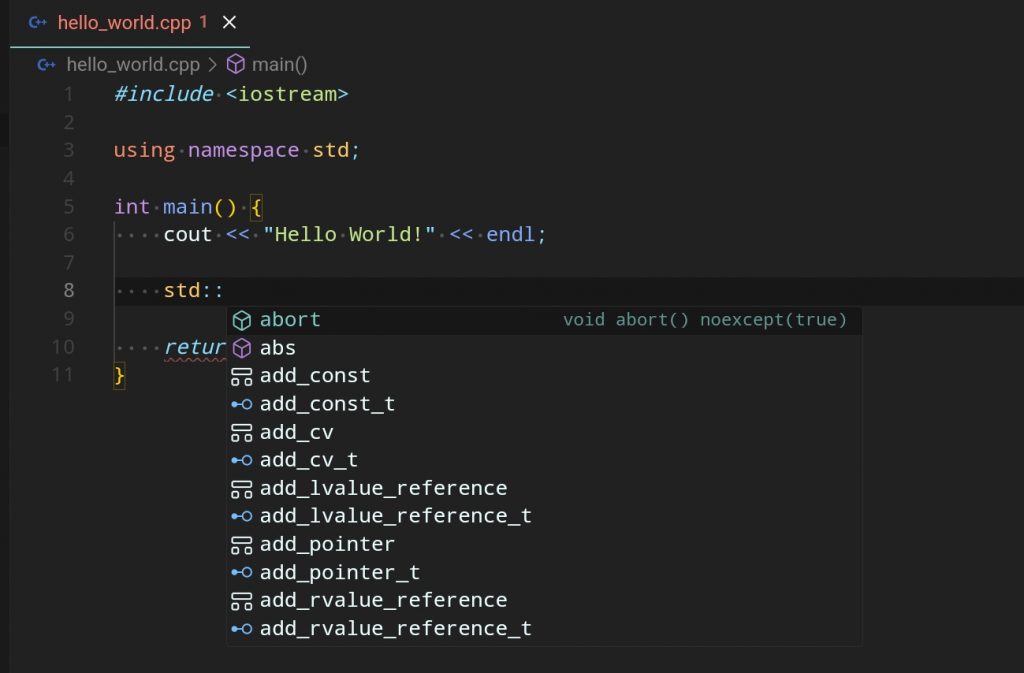Click the icon beside add_rvalue_reference_t
The height and width of the screenshot is (673, 1024).
click(241, 629)
